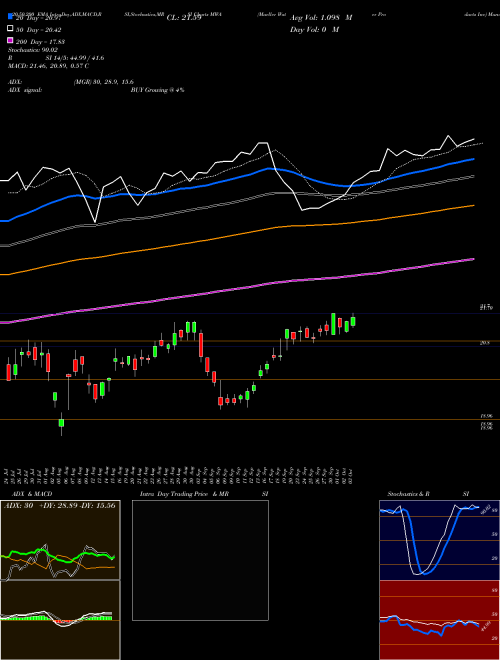Click the magenta 200 Day legend swatch
This screenshot has height=660, width=500.
pos(10,40)
